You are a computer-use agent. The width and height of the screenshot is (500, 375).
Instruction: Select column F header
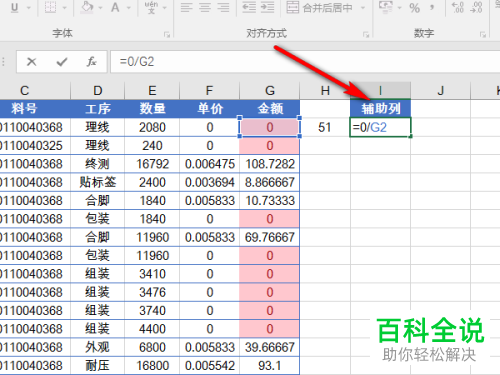pyautogui.click(x=209, y=90)
